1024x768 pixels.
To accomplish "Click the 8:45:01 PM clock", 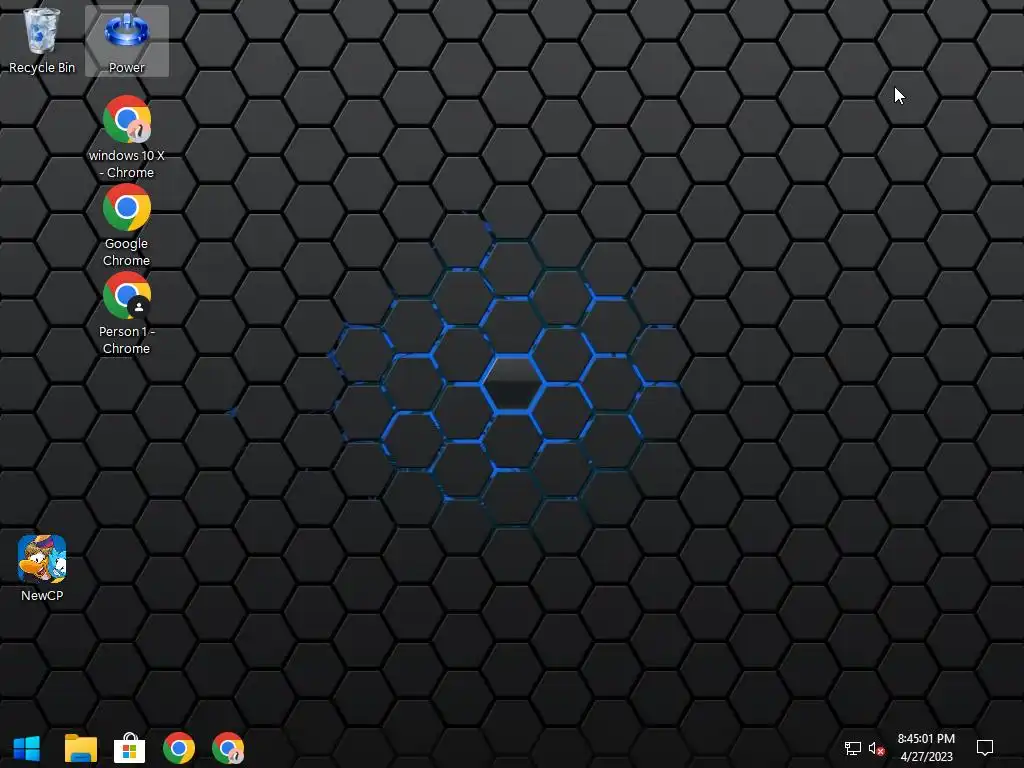I will click(x=926, y=739).
